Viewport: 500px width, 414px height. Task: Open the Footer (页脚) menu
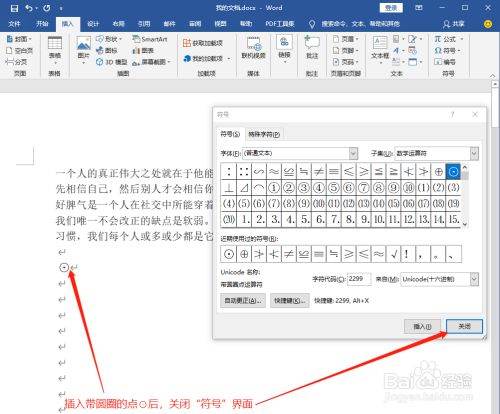coord(345,51)
